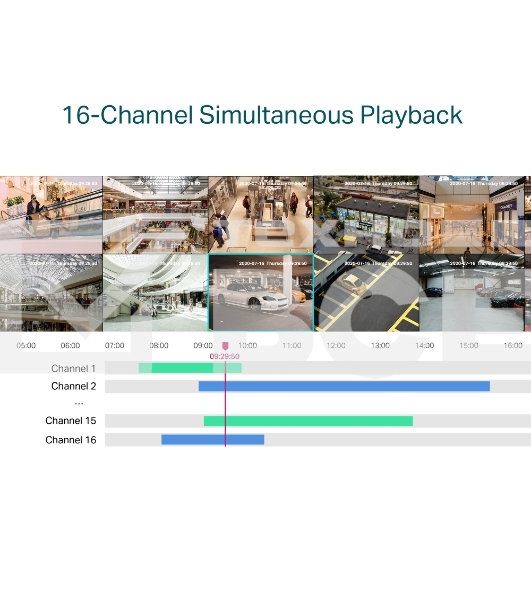Select the white curved balconies mall feed
531x600 pixels.
click(x=155, y=293)
